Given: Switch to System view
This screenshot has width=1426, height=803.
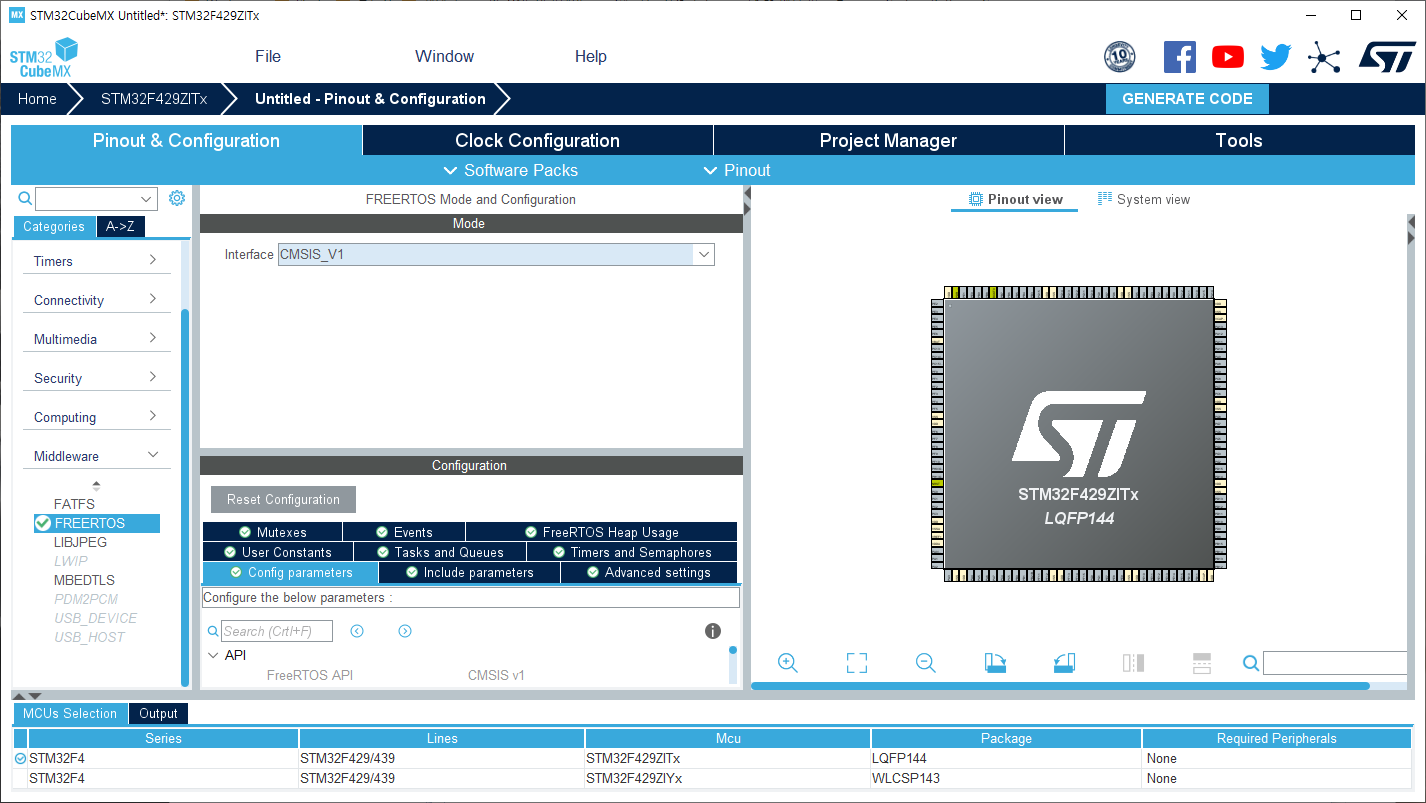Looking at the screenshot, I should (x=1143, y=199).
